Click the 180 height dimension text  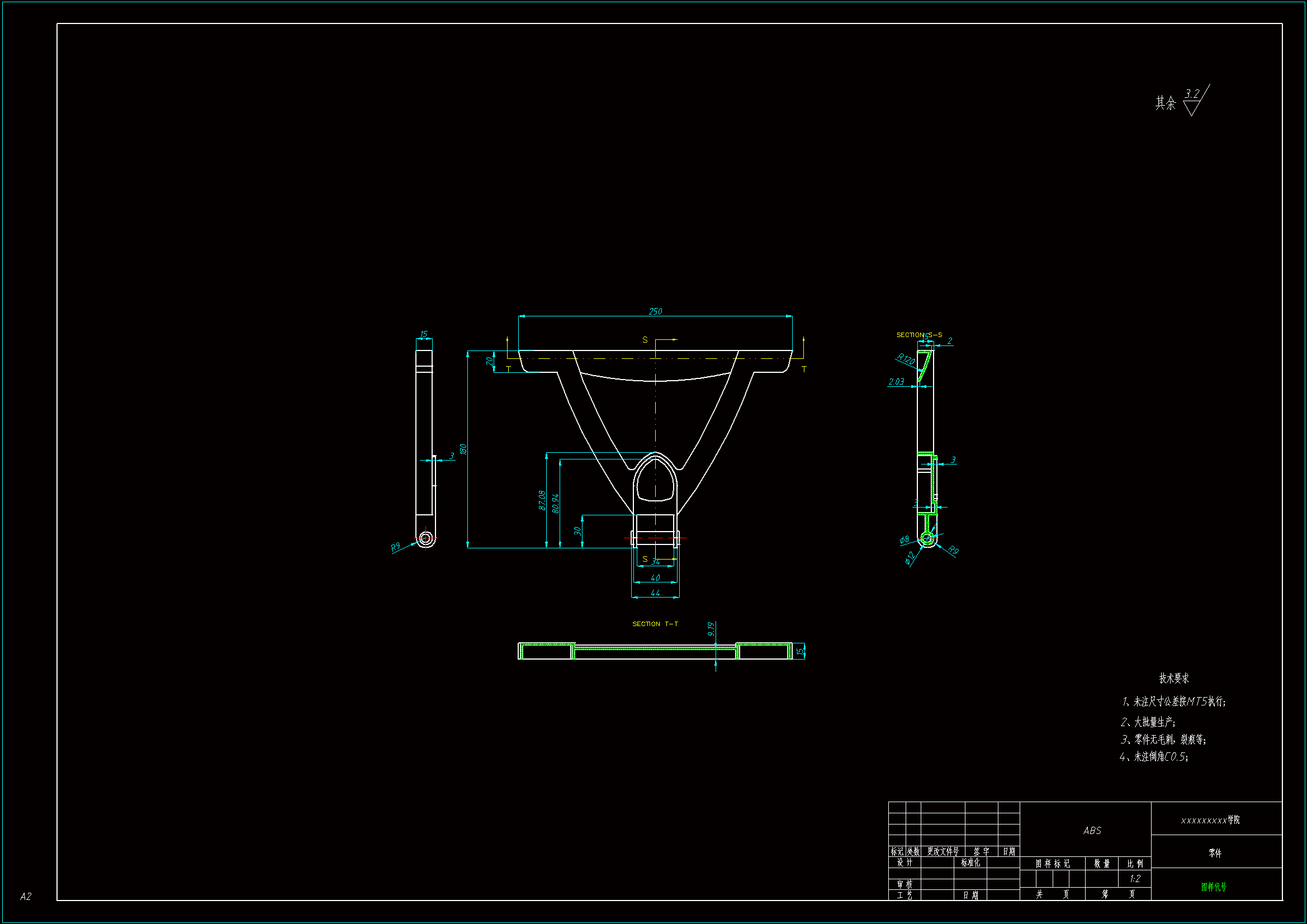463,449
